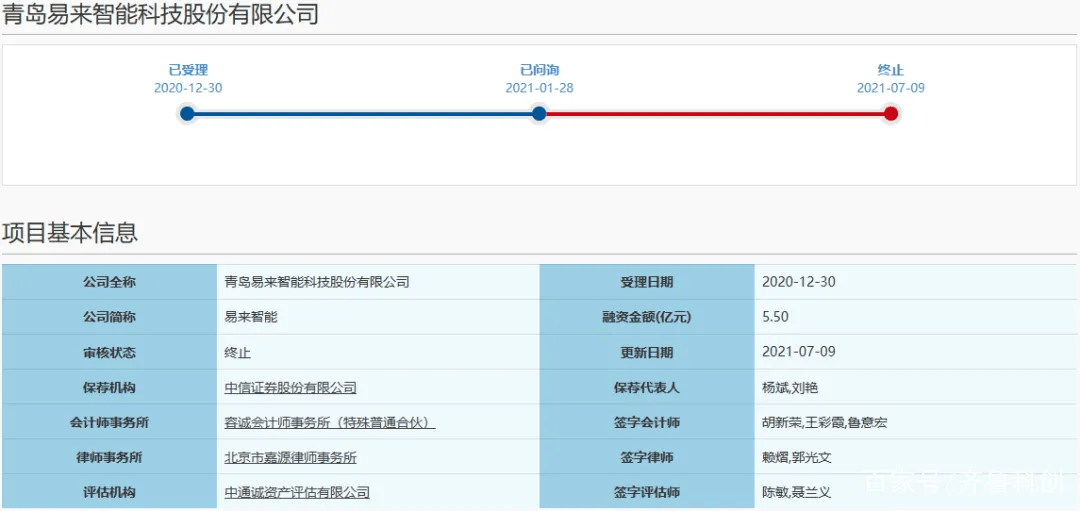Select the 终止 stage label above timeline
Screen dimensions: 1080x511
pos(891,70)
